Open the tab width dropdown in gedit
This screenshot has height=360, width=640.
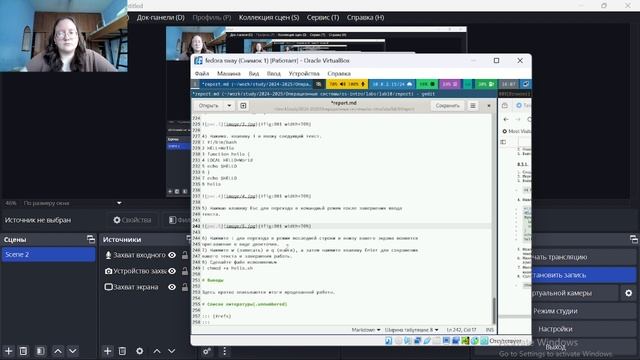pyautogui.click(x=411, y=330)
